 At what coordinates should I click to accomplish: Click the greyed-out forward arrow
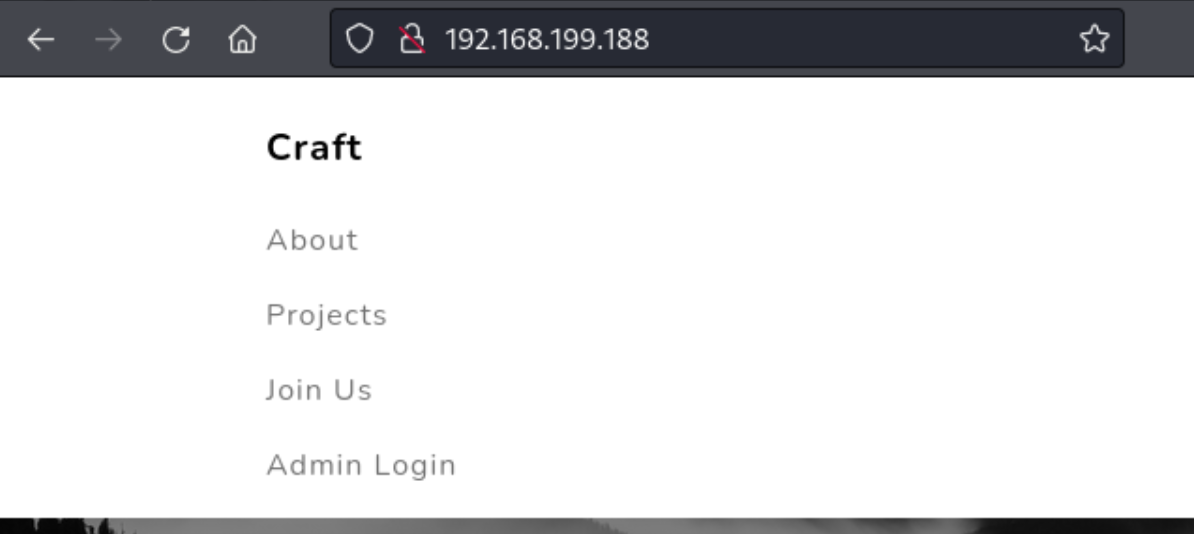pyautogui.click(x=109, y=39)
